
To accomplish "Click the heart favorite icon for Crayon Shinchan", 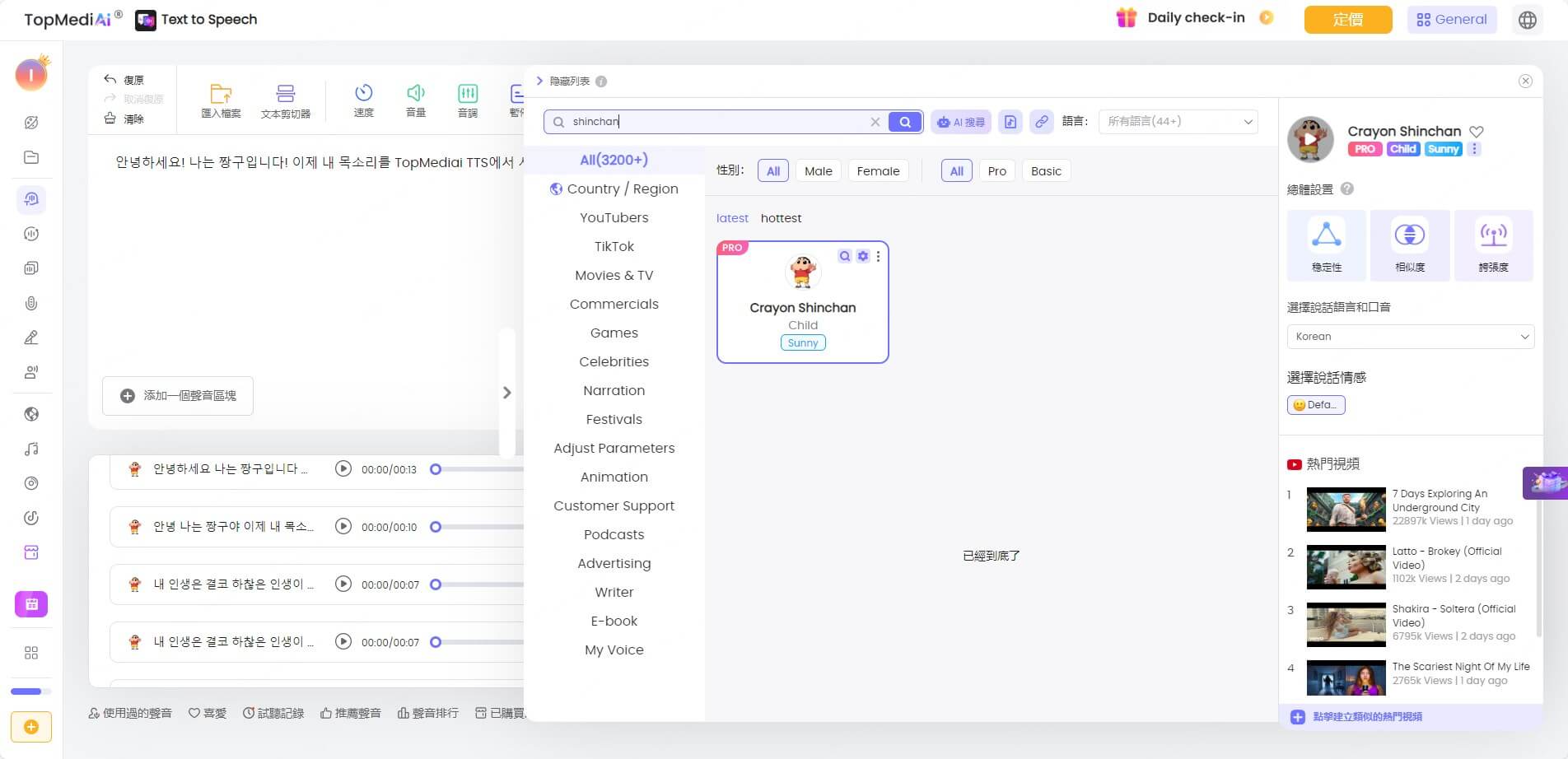I will (1477, 132).
